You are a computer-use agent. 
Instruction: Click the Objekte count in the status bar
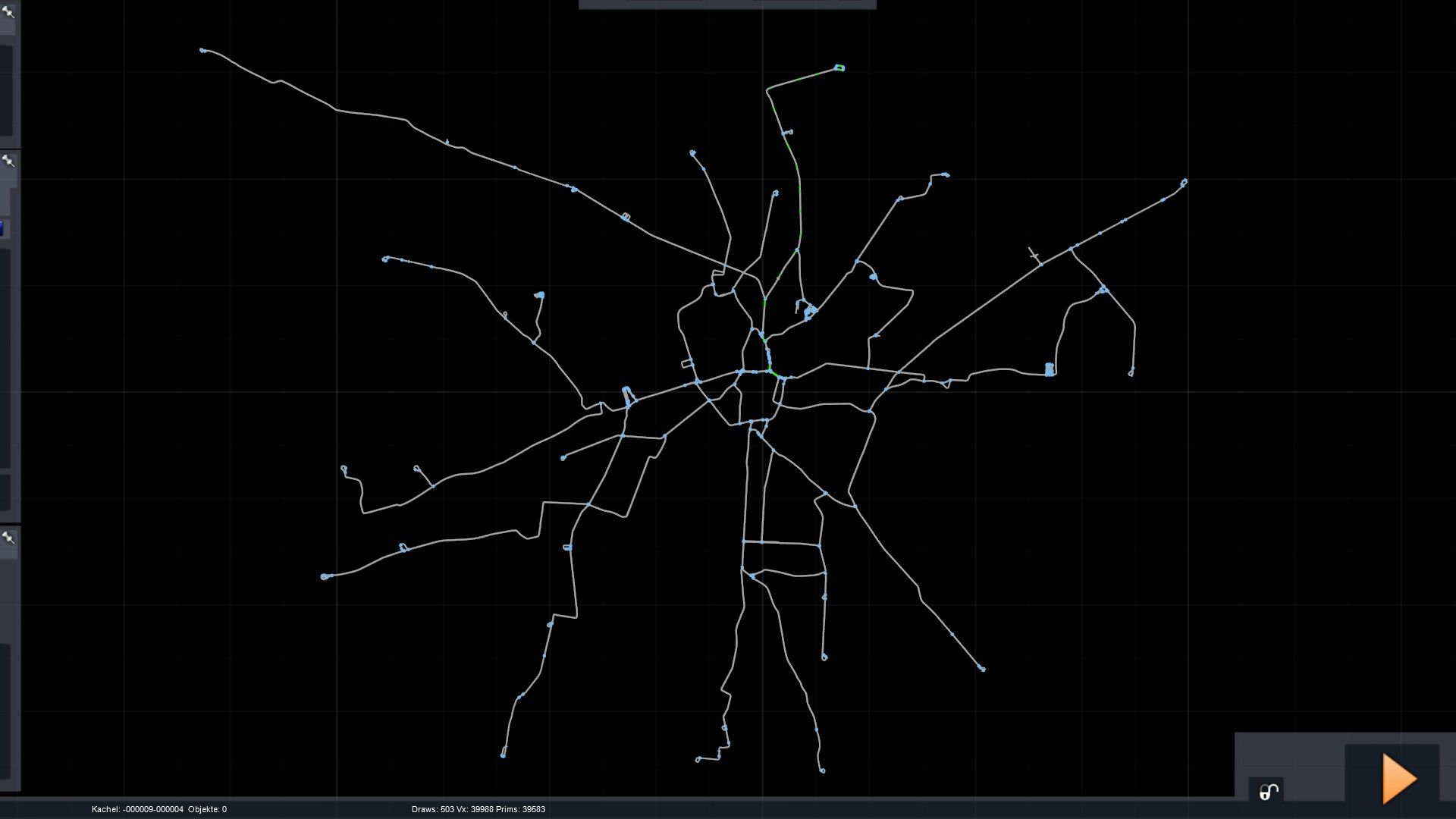coord(207,809)
